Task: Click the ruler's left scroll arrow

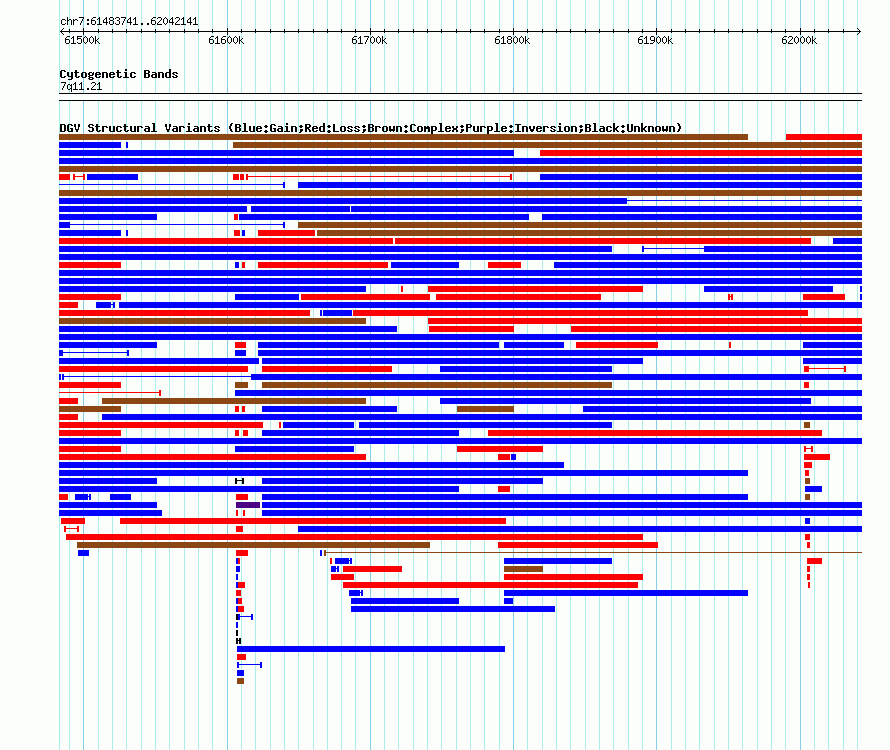Action: pos(62,32)
